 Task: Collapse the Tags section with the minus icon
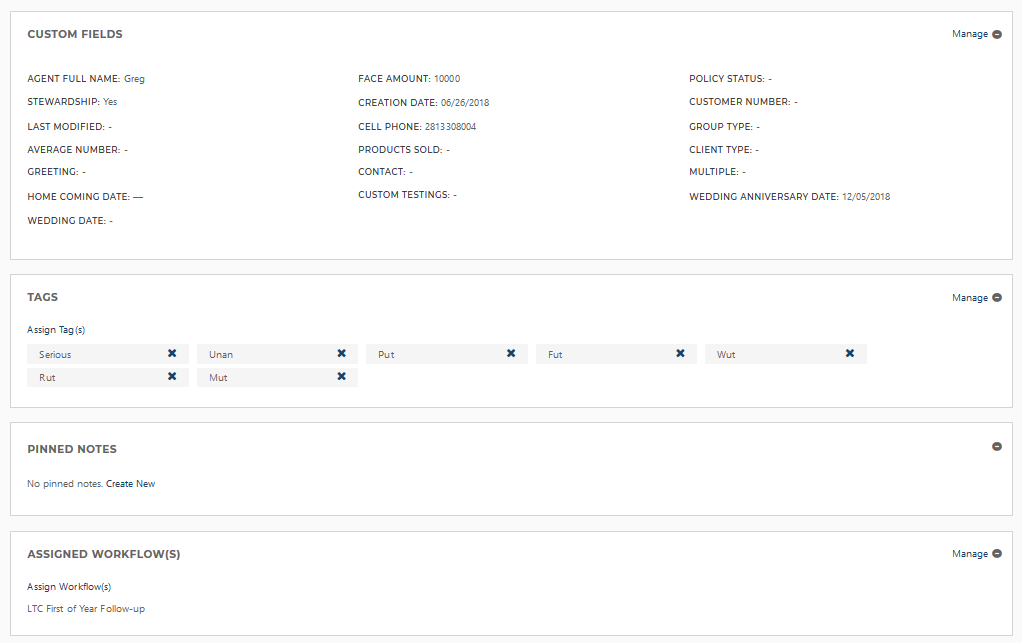tap(997, 297)
